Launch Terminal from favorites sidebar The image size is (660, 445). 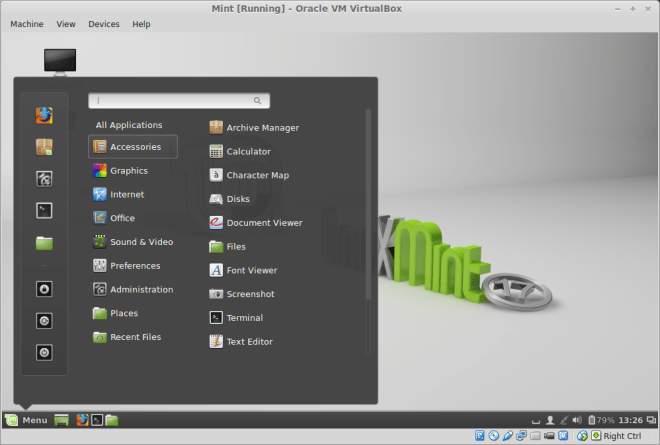click(44, 211)
